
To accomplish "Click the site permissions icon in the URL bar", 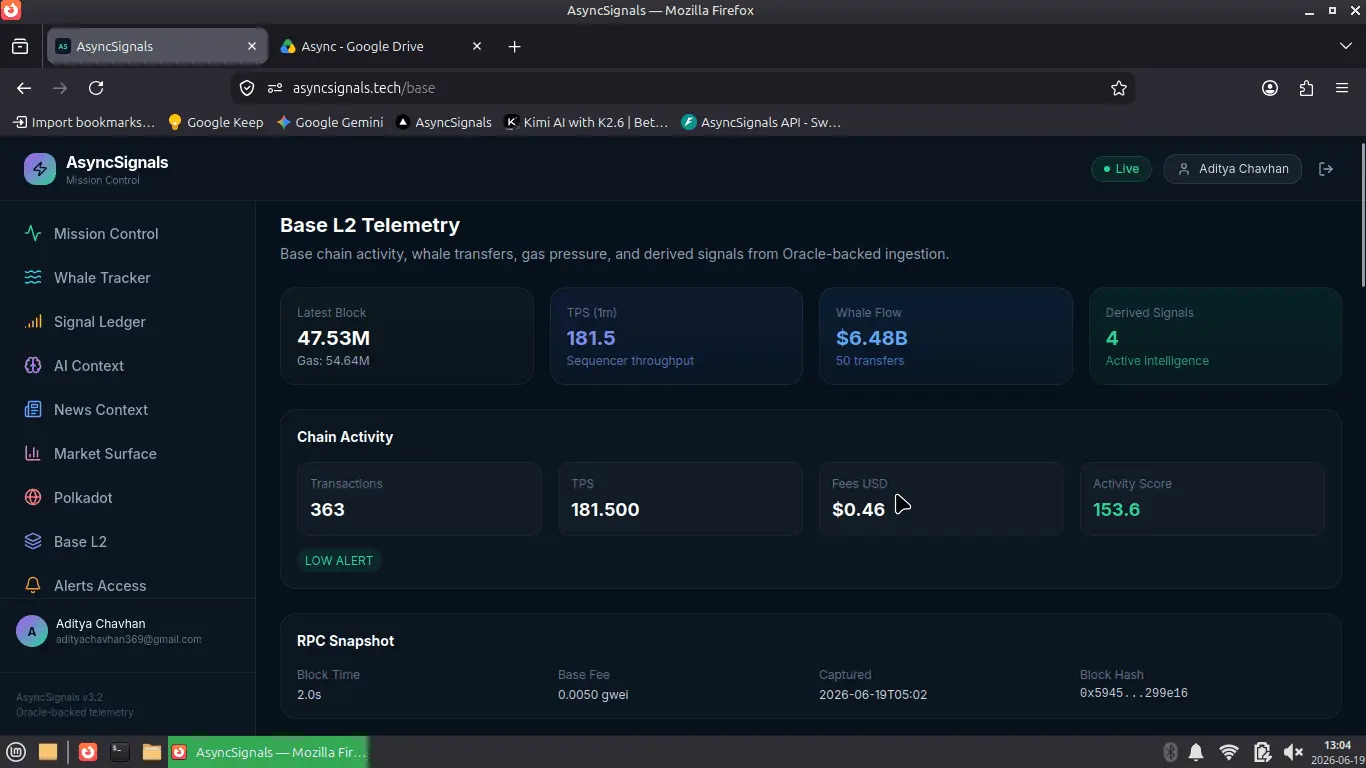I will coord(276,88).
